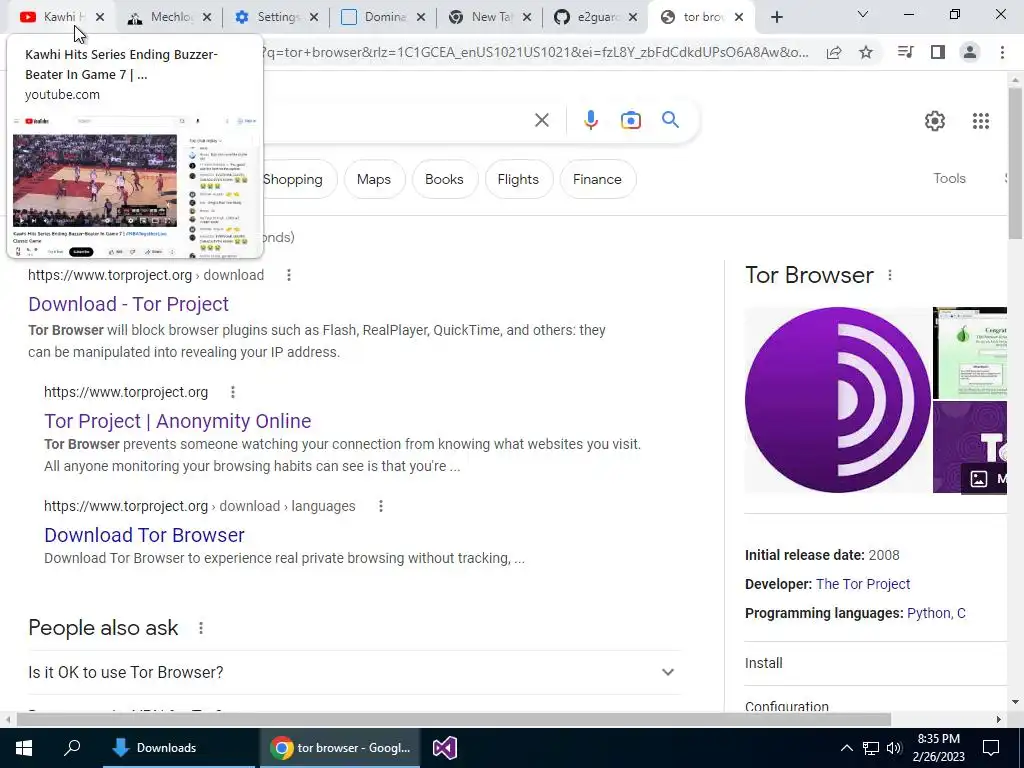
Task: Open Google Lens image search
Action: click(x=630, y=120)
